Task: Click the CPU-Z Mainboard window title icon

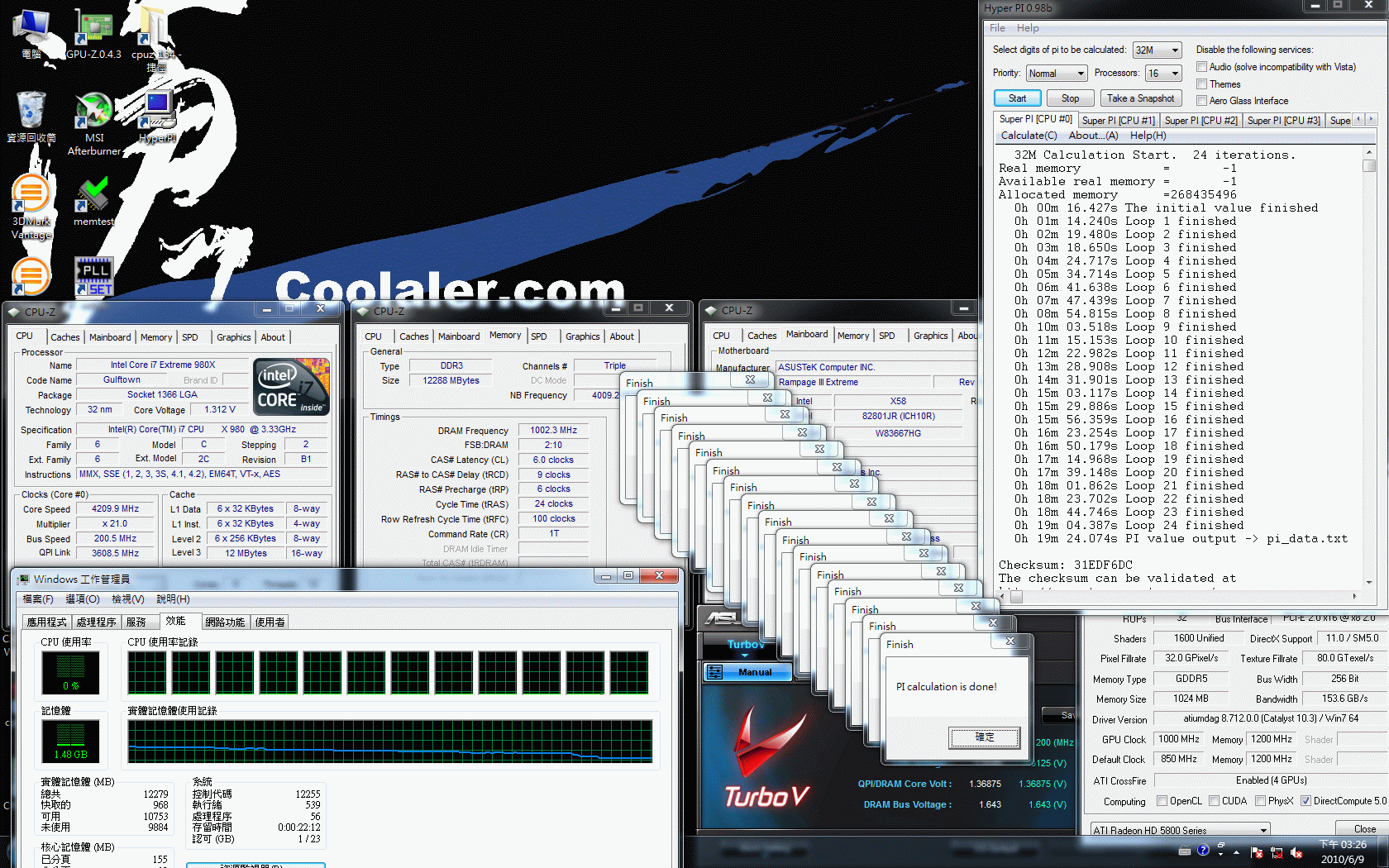Action: point(711,311)
